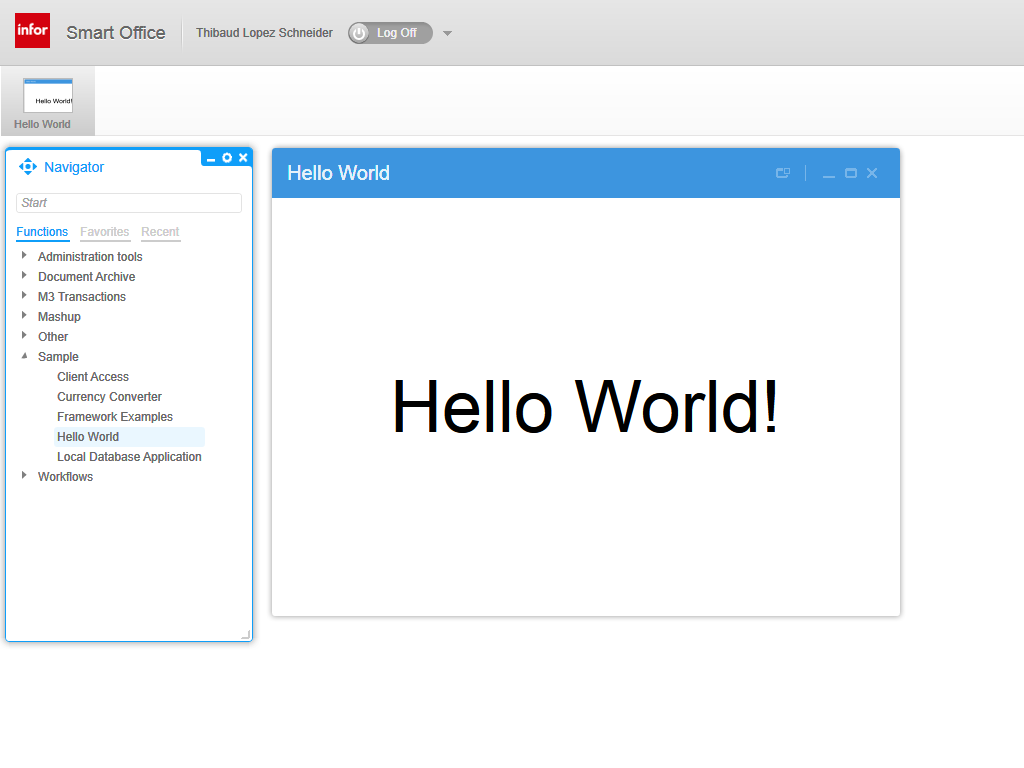Minimize the Navigator widget
The image size is (1024, 768).
(x=211, y=159)
